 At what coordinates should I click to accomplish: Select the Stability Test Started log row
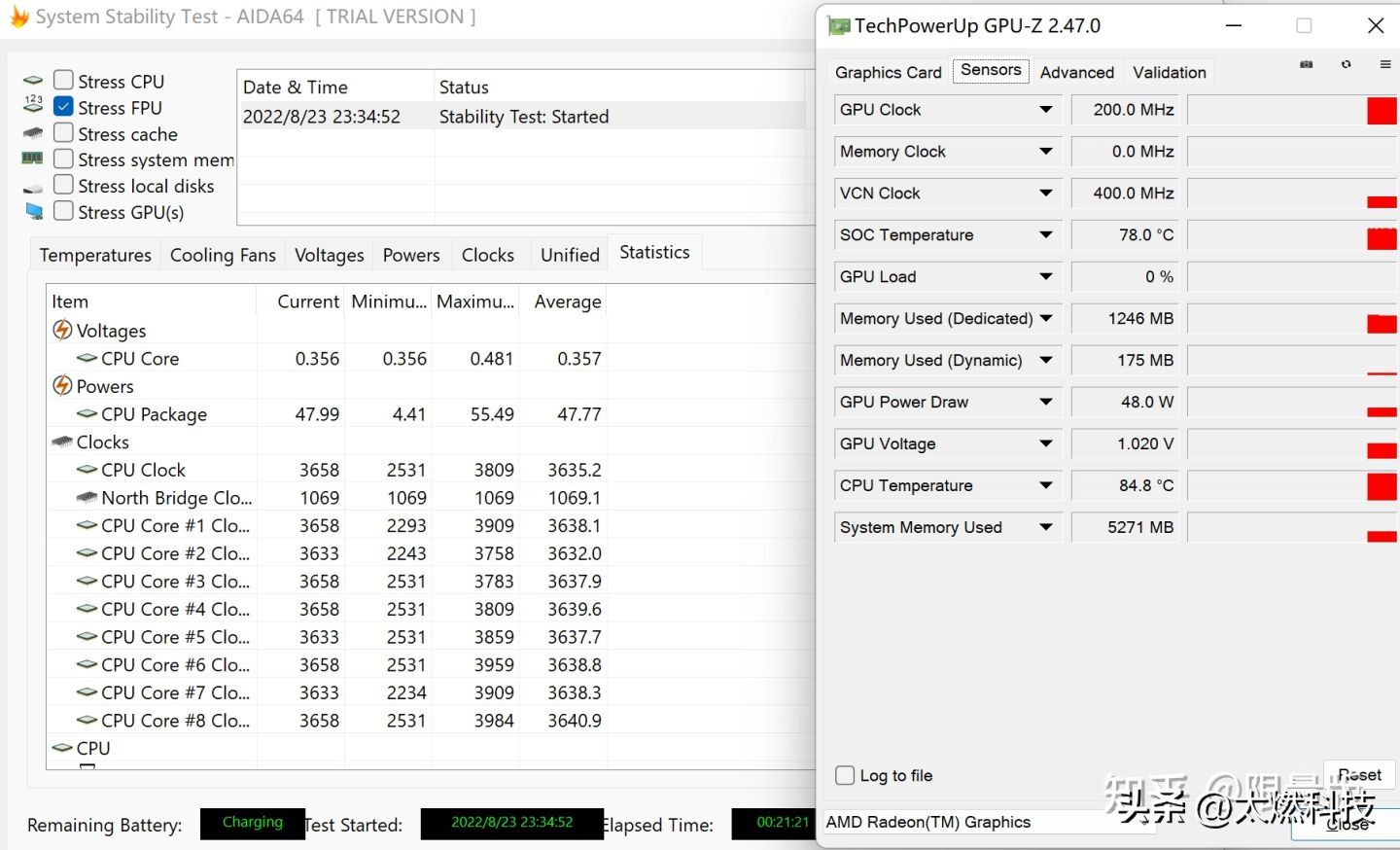[x=523, y=117]
